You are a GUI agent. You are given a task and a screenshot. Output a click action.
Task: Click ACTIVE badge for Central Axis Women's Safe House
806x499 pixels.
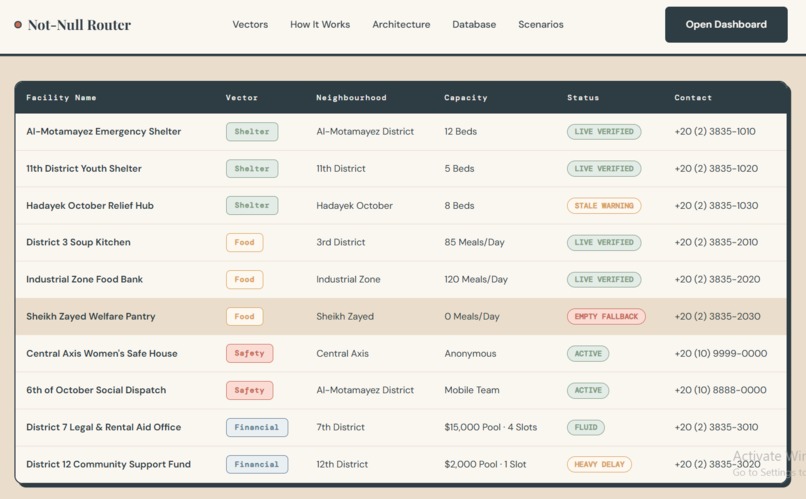point(588,354)
